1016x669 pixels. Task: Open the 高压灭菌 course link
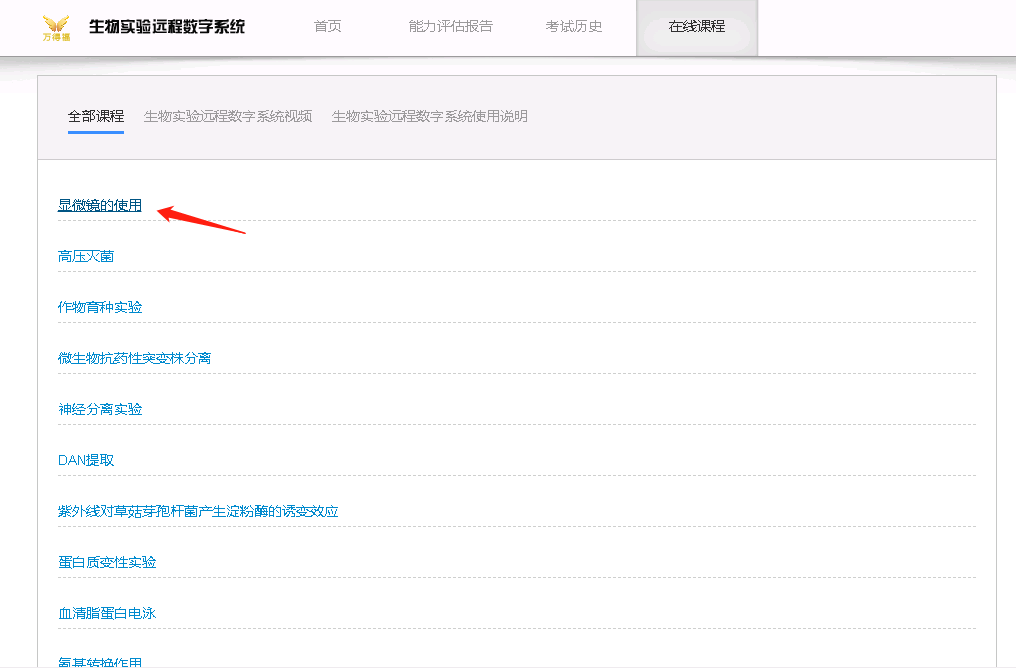pyautogui.click(x=86, y=256)
